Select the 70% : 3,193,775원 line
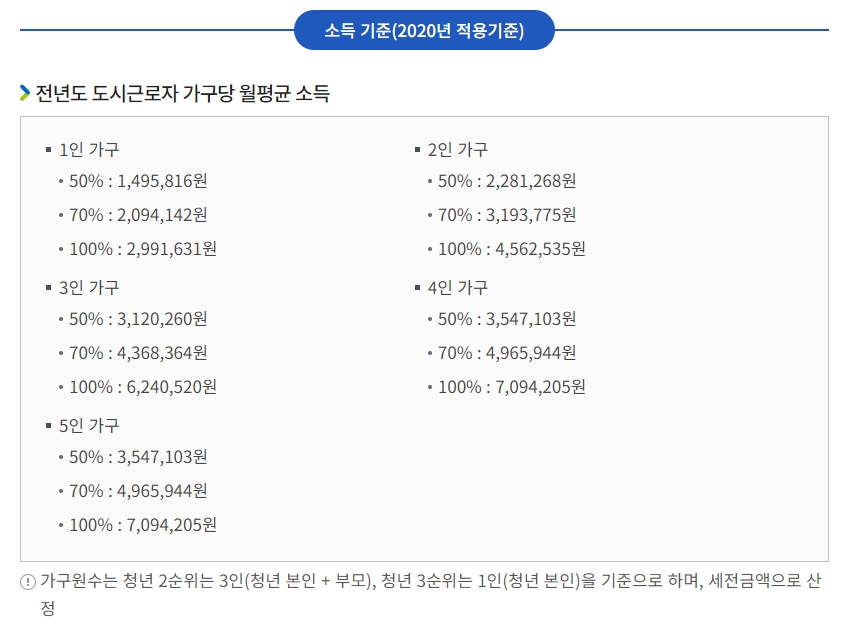The image size is (850, 632). 506,215
